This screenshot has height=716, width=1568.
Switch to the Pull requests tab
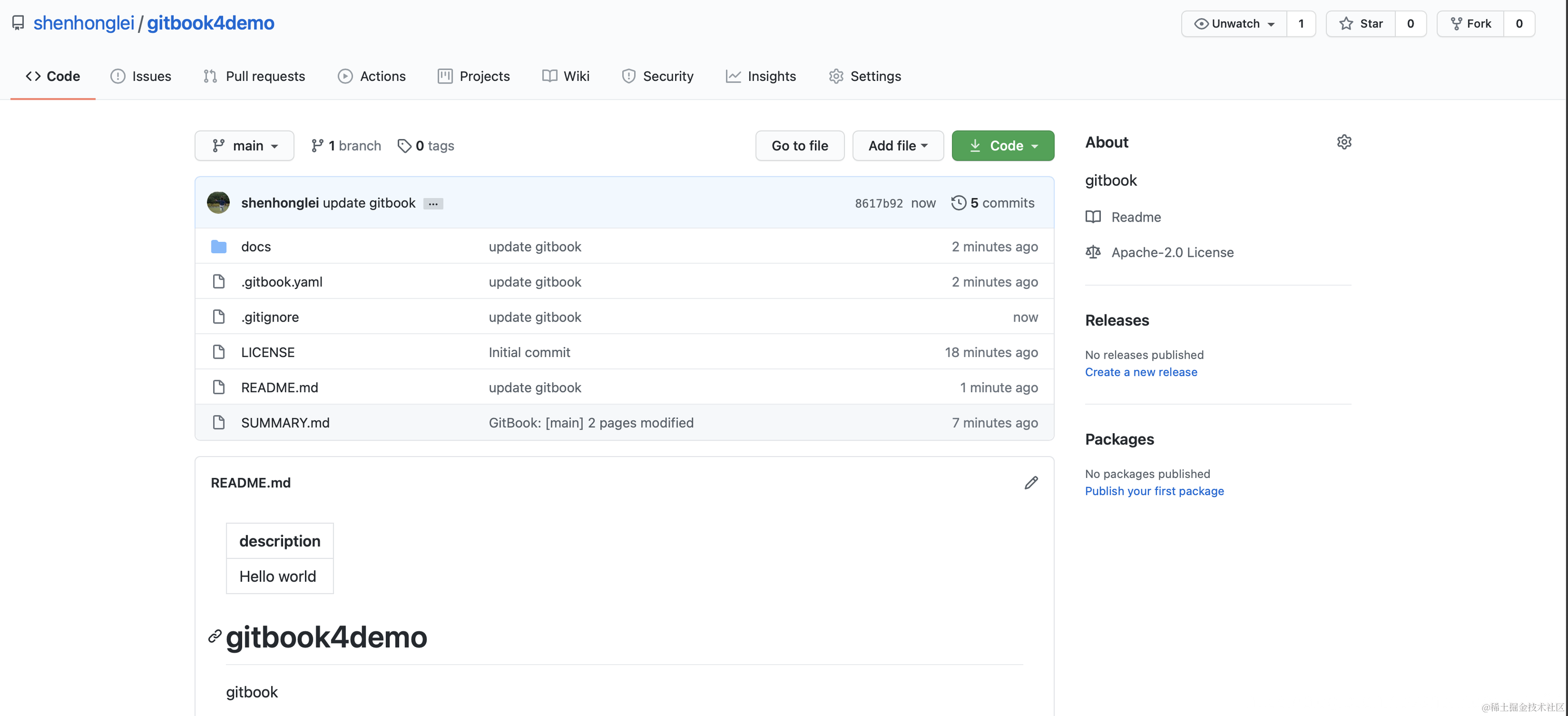[255, 76]
